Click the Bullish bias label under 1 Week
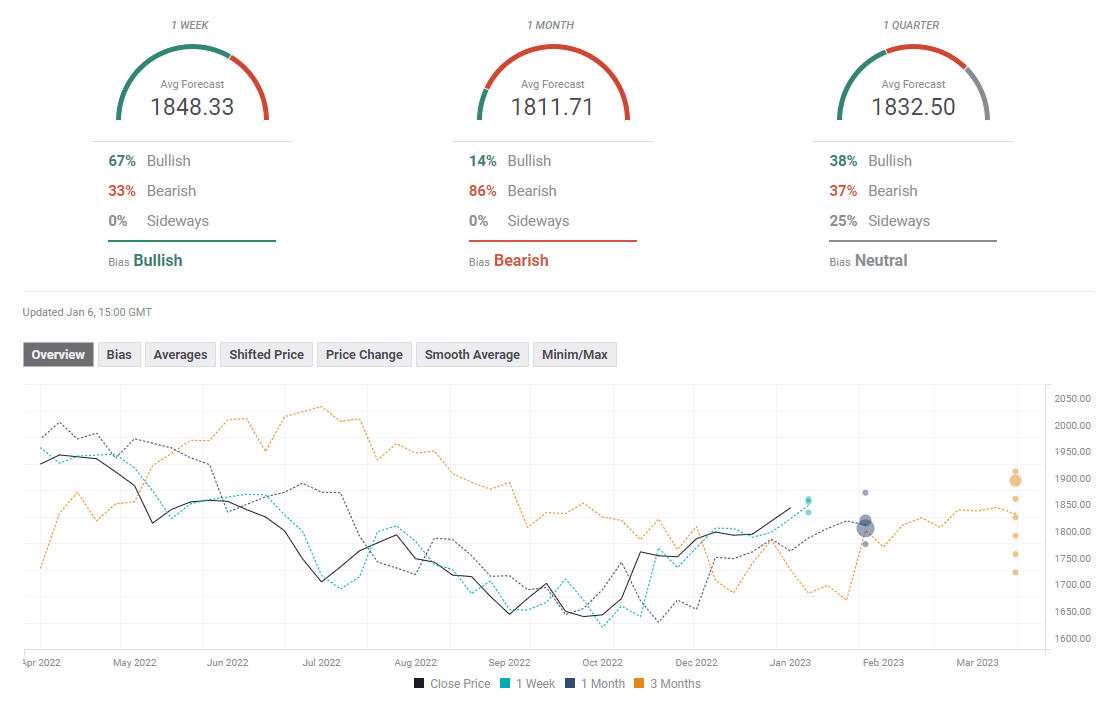 157,260
